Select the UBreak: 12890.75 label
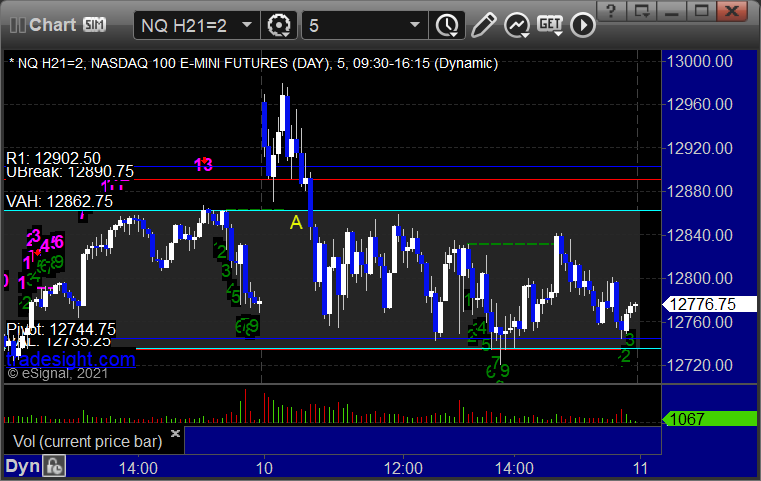 70,171
